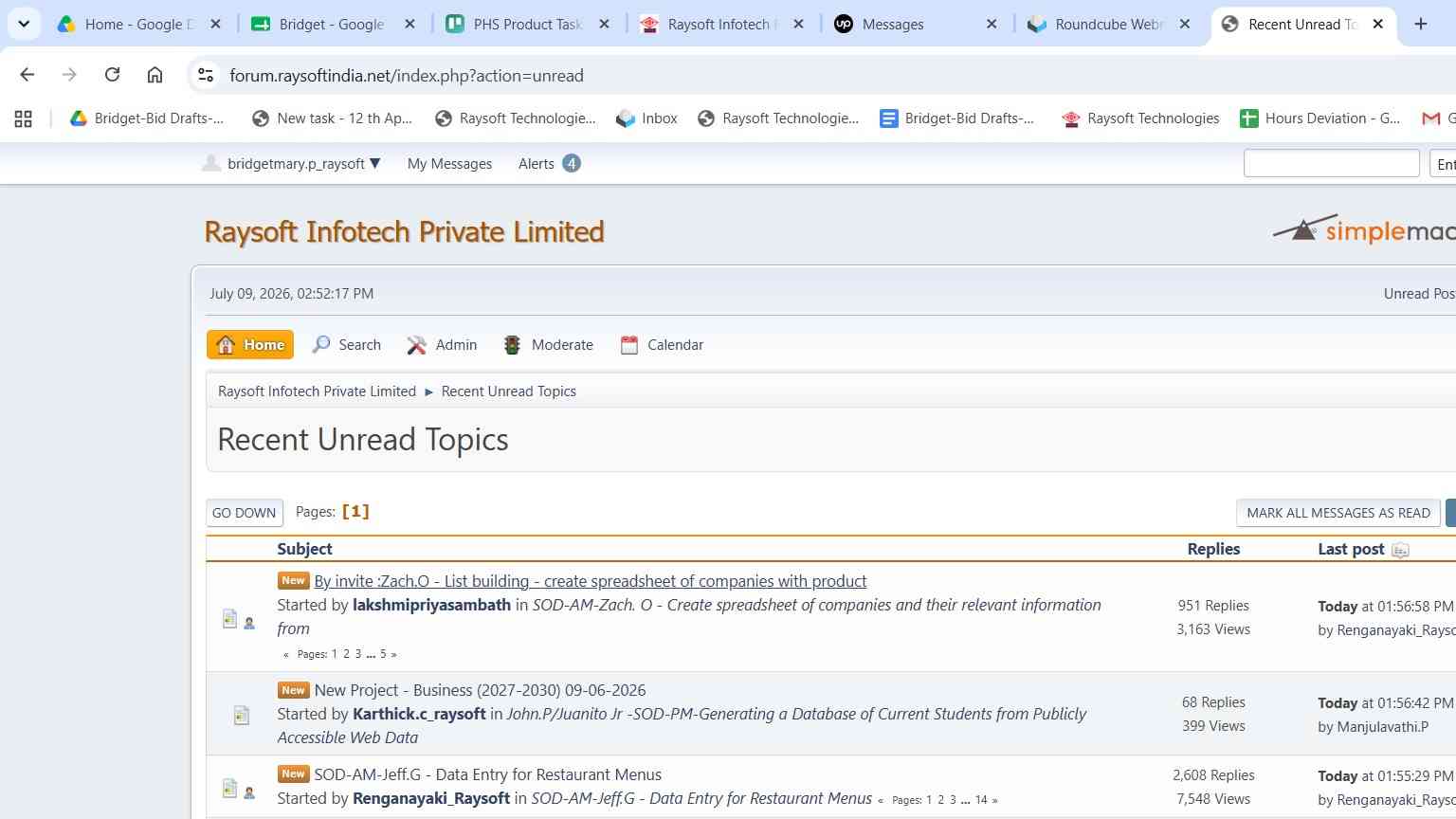The image size is (1456, 819).
Task: Open the Chrome apps grid icon
Action: click(24, 118)
